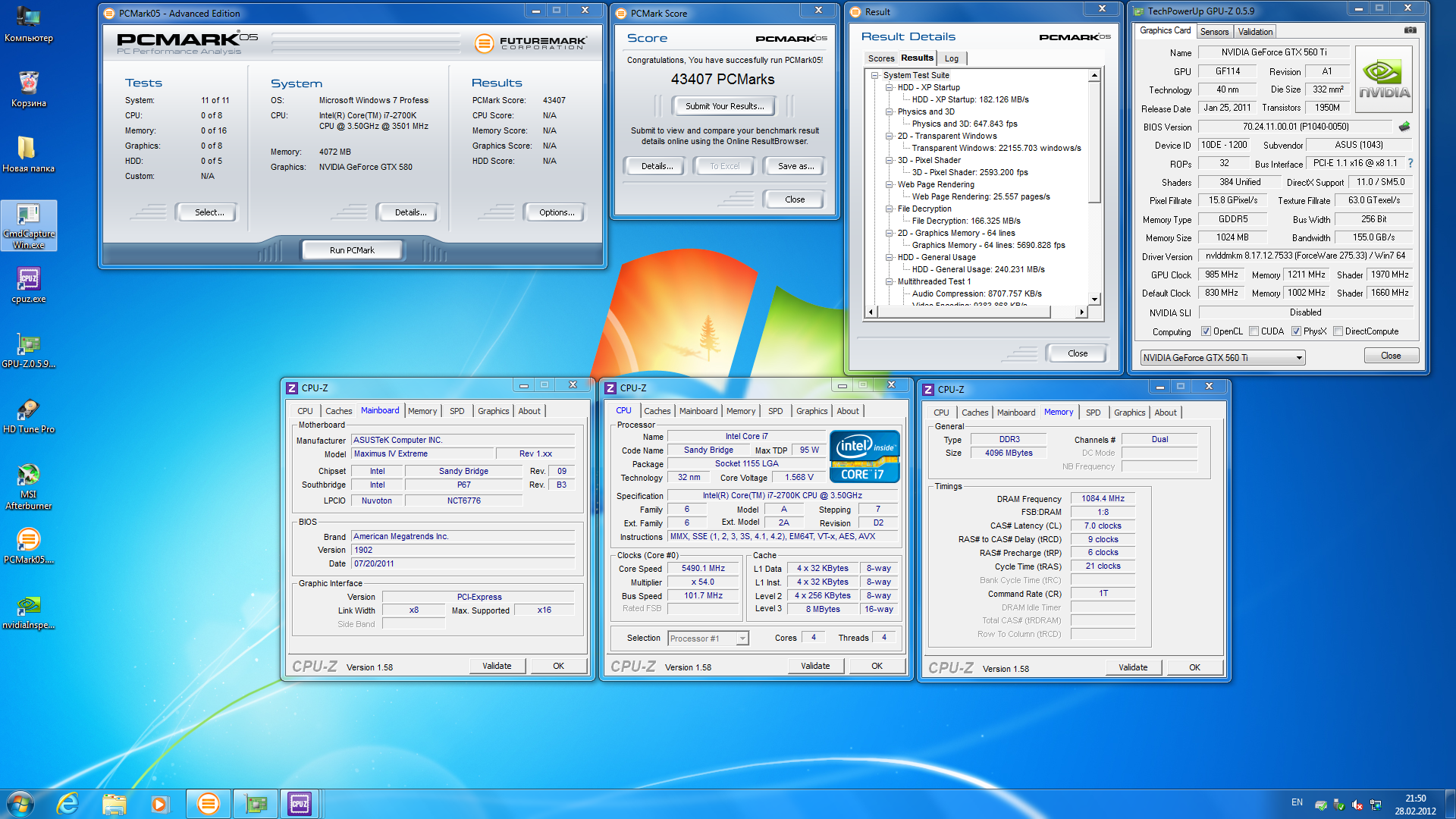Open Windows Media Player from the taskbar
Image resolution: width=1456 pixels, height=819 pixels.
pyautogui.click(x=159, y=804)
